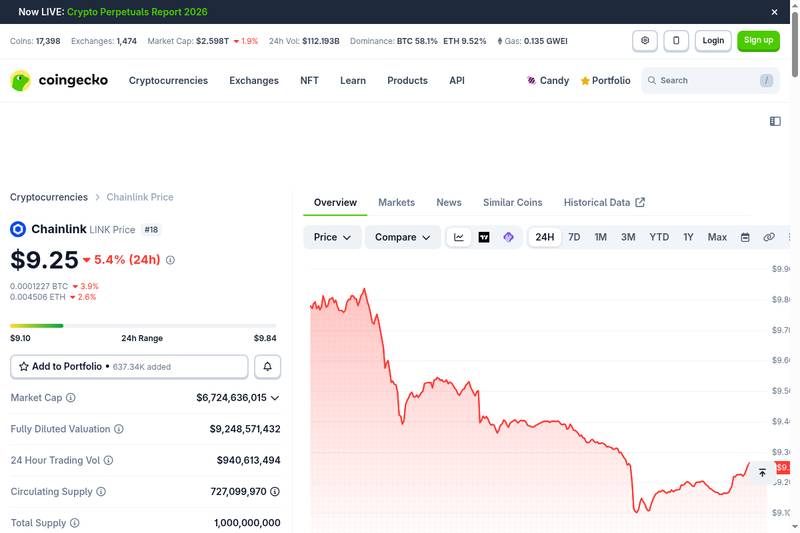Show Market Cap info tooltip

click(x=71, y=397)
